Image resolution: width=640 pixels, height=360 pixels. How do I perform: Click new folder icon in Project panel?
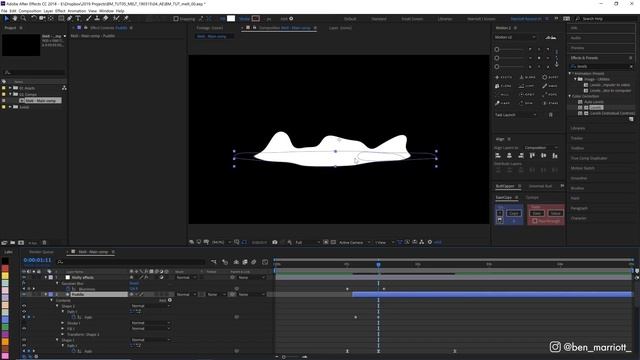(x=13, y=242)
